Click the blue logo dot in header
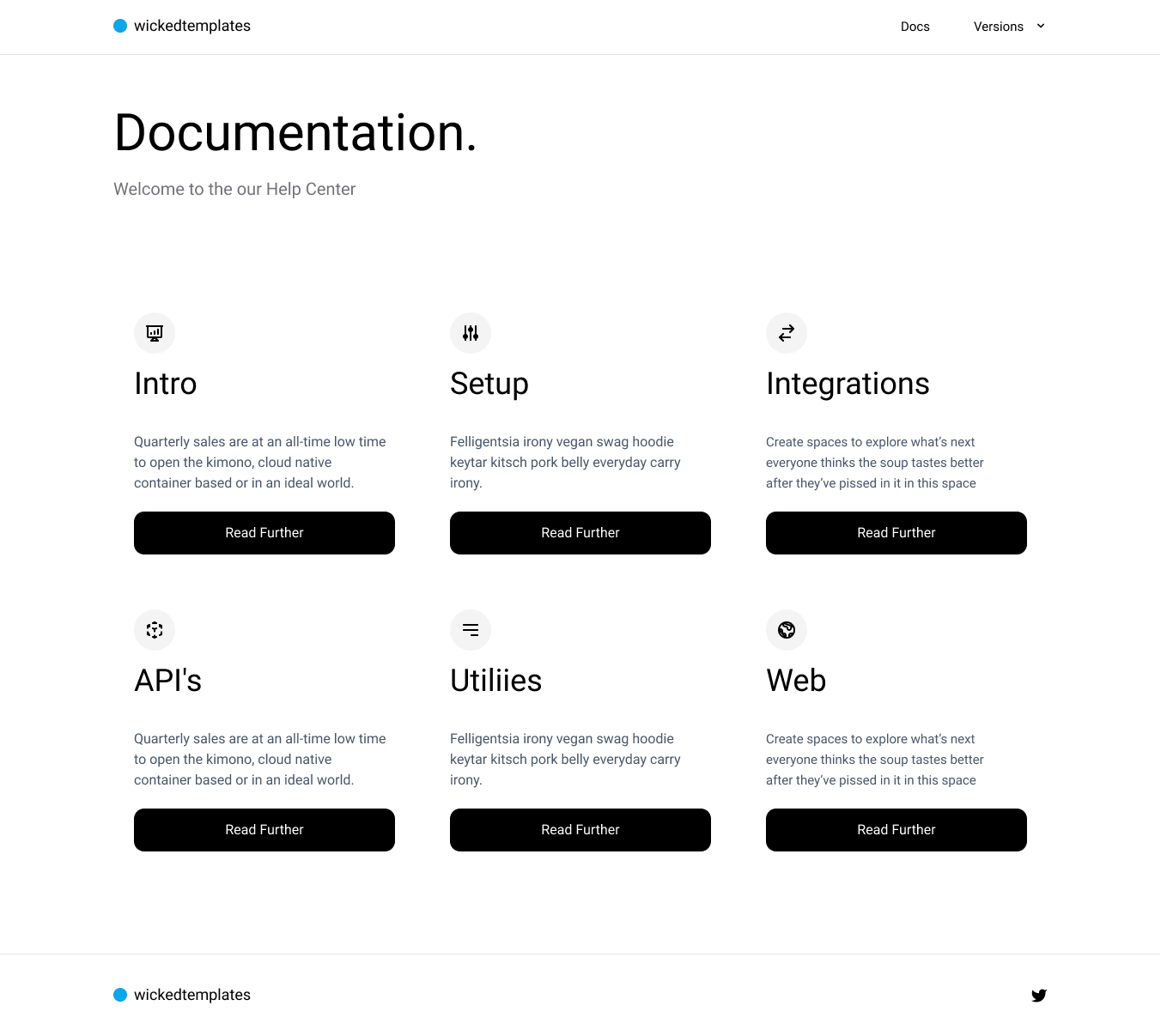The image size is (1173, 1036). click(120, 26)
